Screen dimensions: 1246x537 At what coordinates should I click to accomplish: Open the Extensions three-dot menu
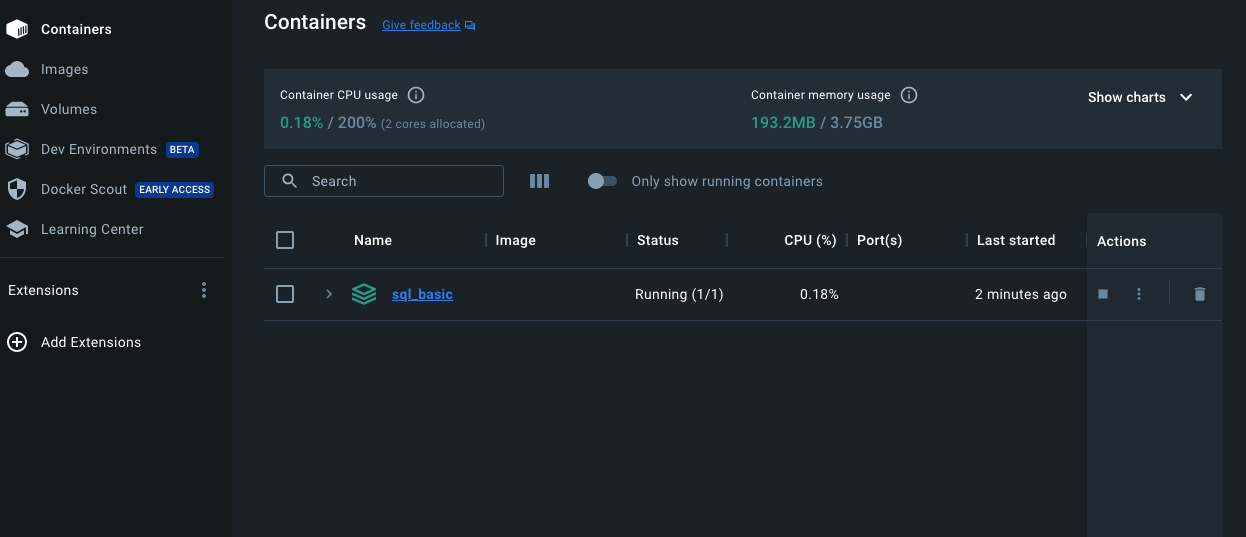tap(204, 290)
